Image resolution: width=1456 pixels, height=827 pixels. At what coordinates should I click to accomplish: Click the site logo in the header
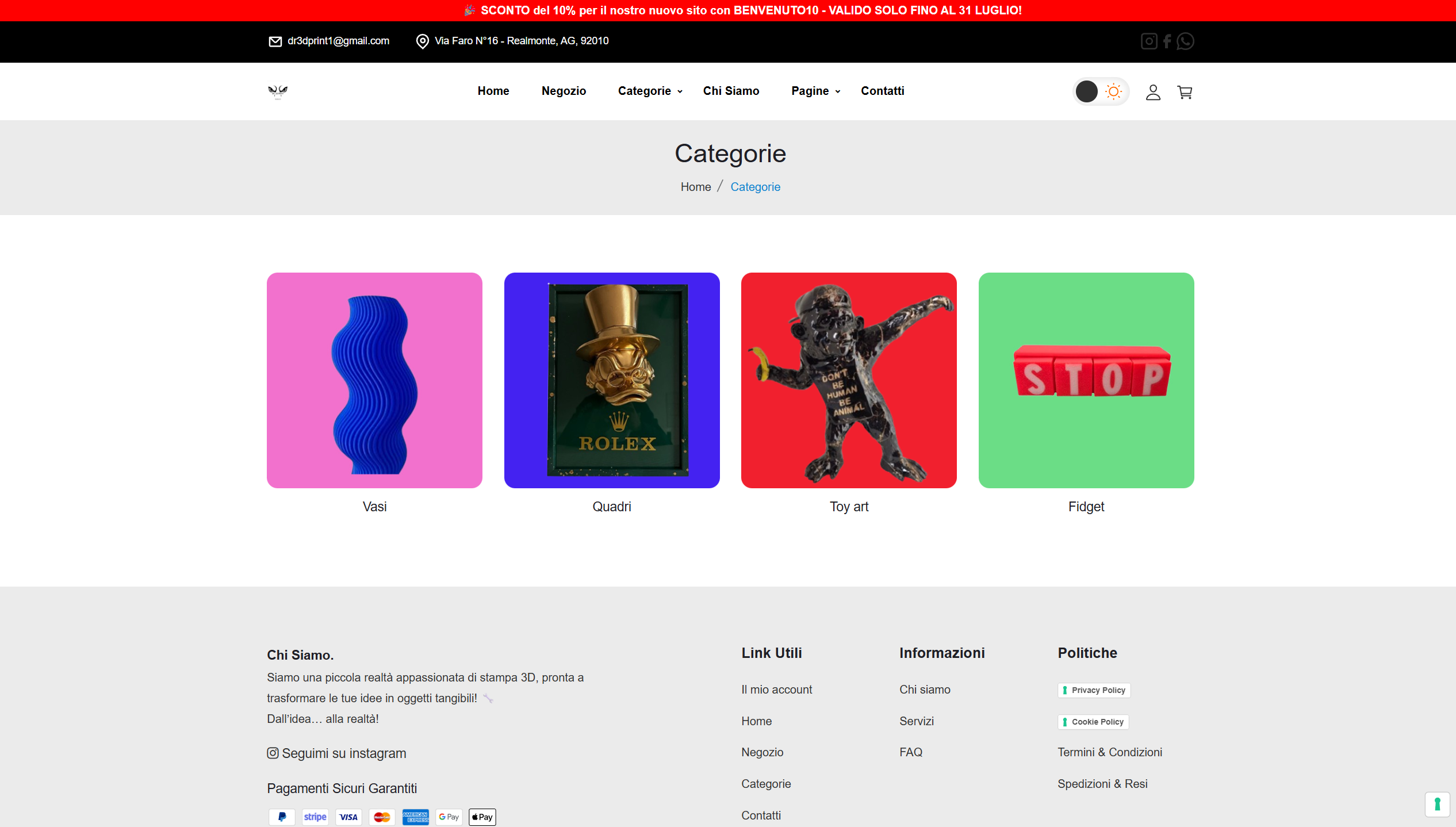[278, 91]
